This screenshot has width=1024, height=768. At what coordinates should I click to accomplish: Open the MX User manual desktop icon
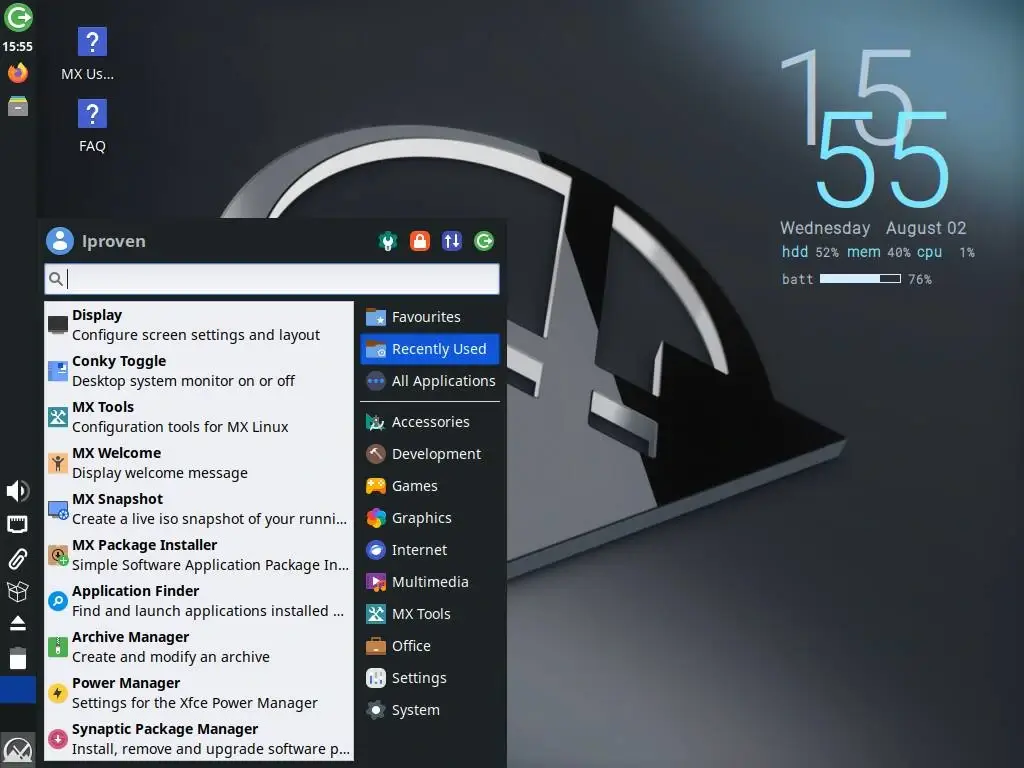coord(91,54)
